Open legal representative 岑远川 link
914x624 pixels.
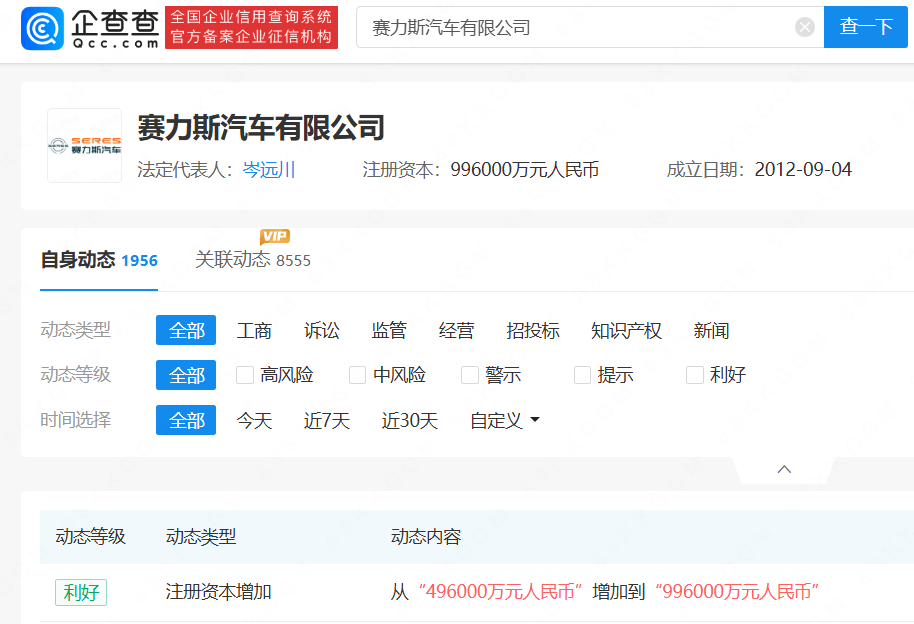pos(269,170)
